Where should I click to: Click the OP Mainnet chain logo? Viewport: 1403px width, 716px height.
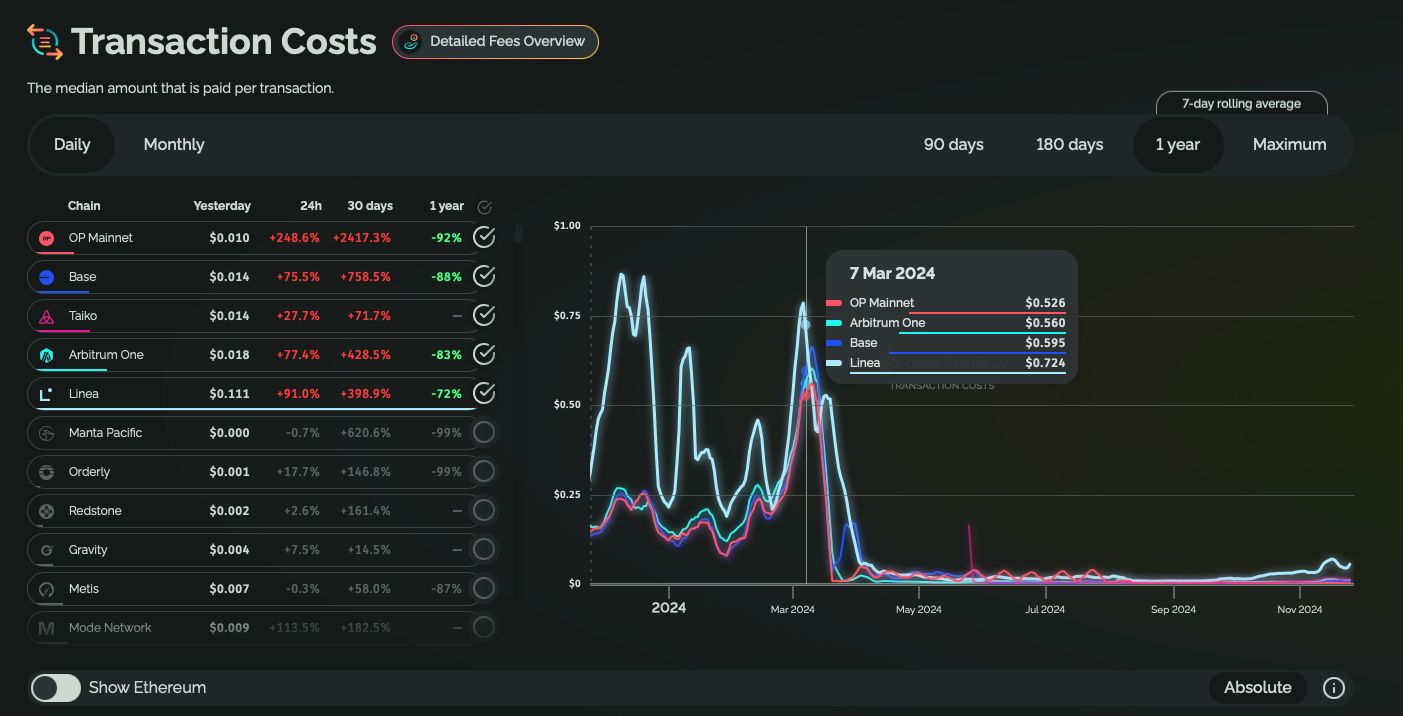(x=46, y=238)
